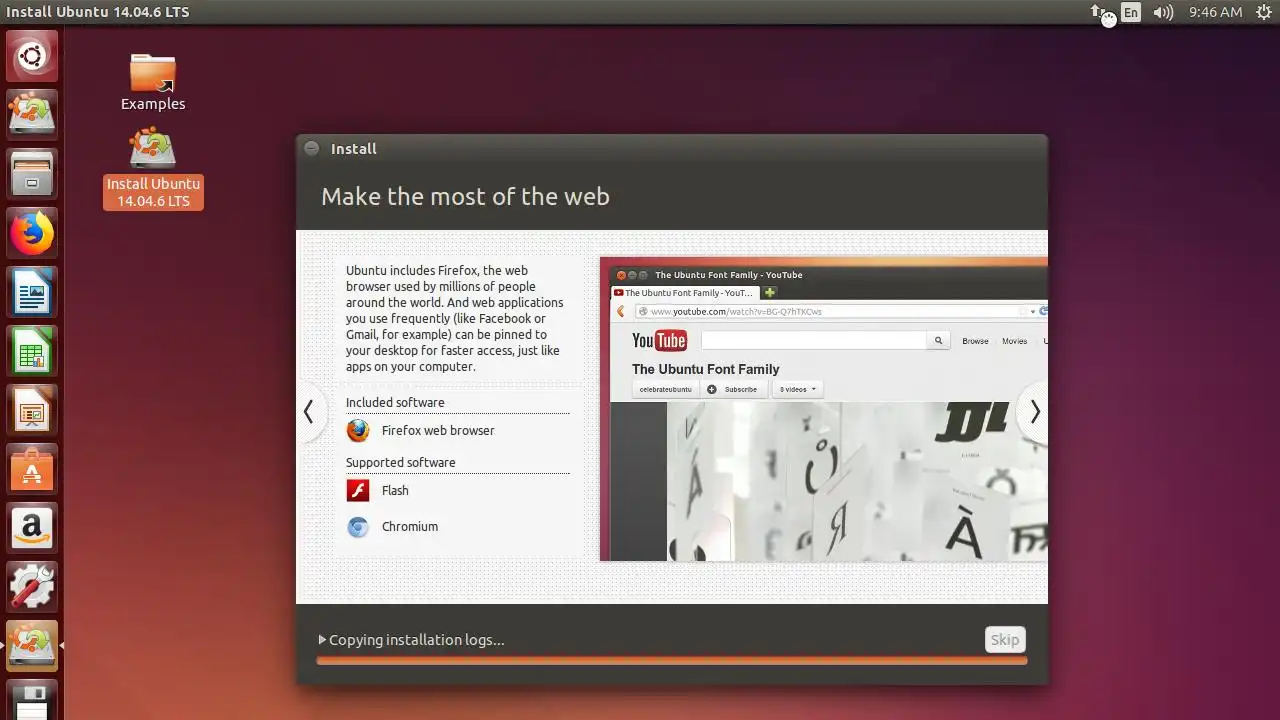Launch Firefox from the launcher
1280x720 pixels.
click(32, 233)
